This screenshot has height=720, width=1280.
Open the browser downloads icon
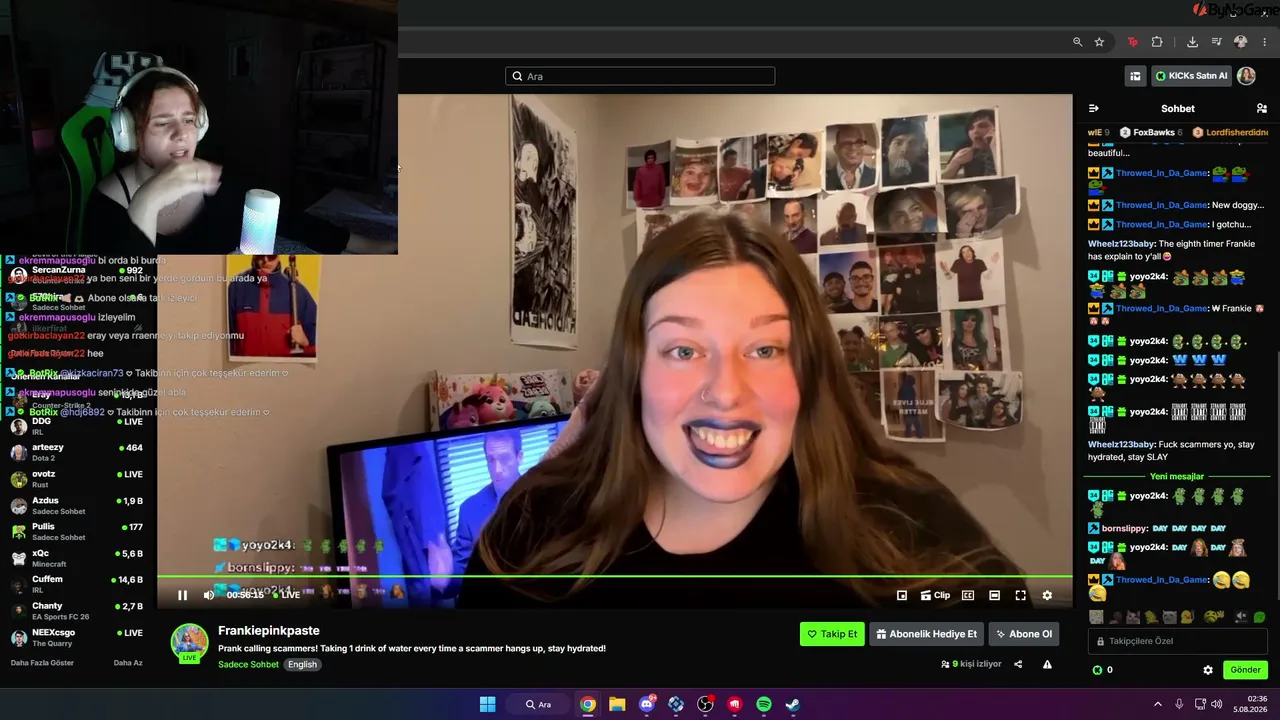coord(1192,42)
